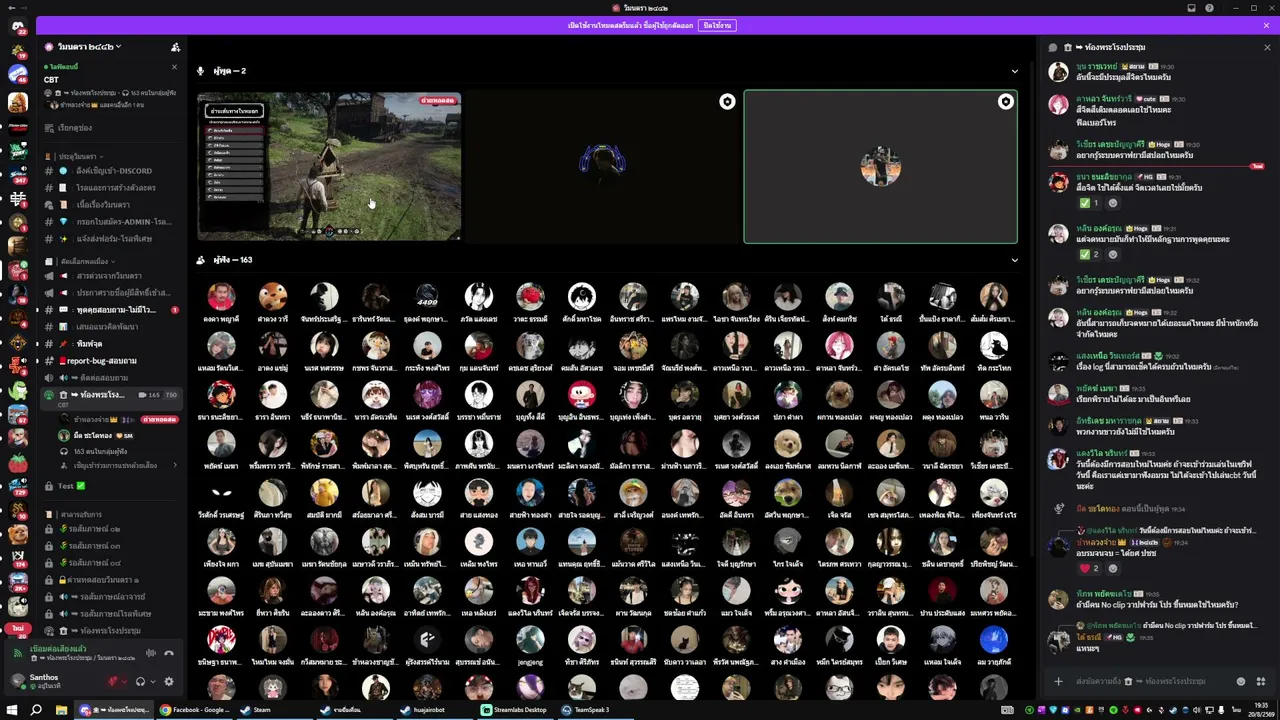Toggle microphone mute in user panel
The height and width of the screenshot is (720, 1280).
tap(112, 681)
